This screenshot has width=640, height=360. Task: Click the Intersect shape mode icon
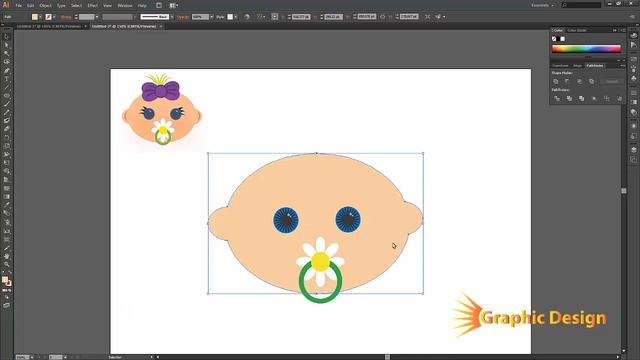[580, 81]
